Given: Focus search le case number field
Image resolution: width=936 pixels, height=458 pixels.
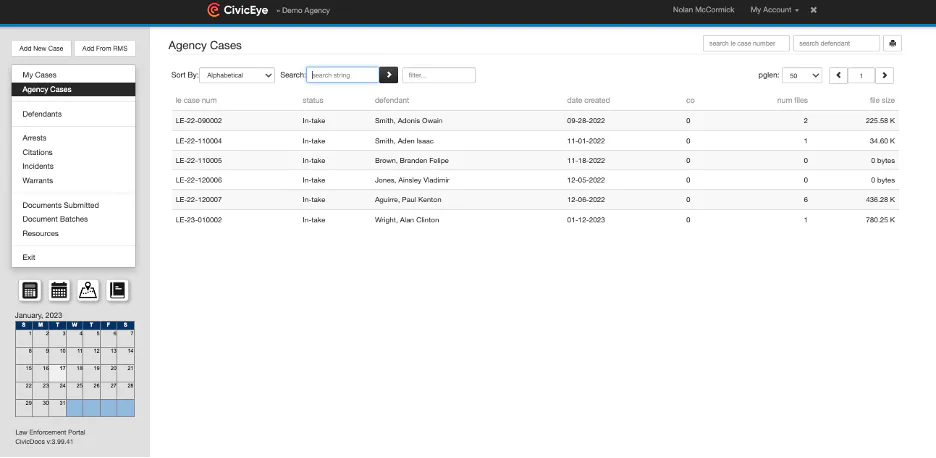Looking at the screenshot, I should pos(746,44).
